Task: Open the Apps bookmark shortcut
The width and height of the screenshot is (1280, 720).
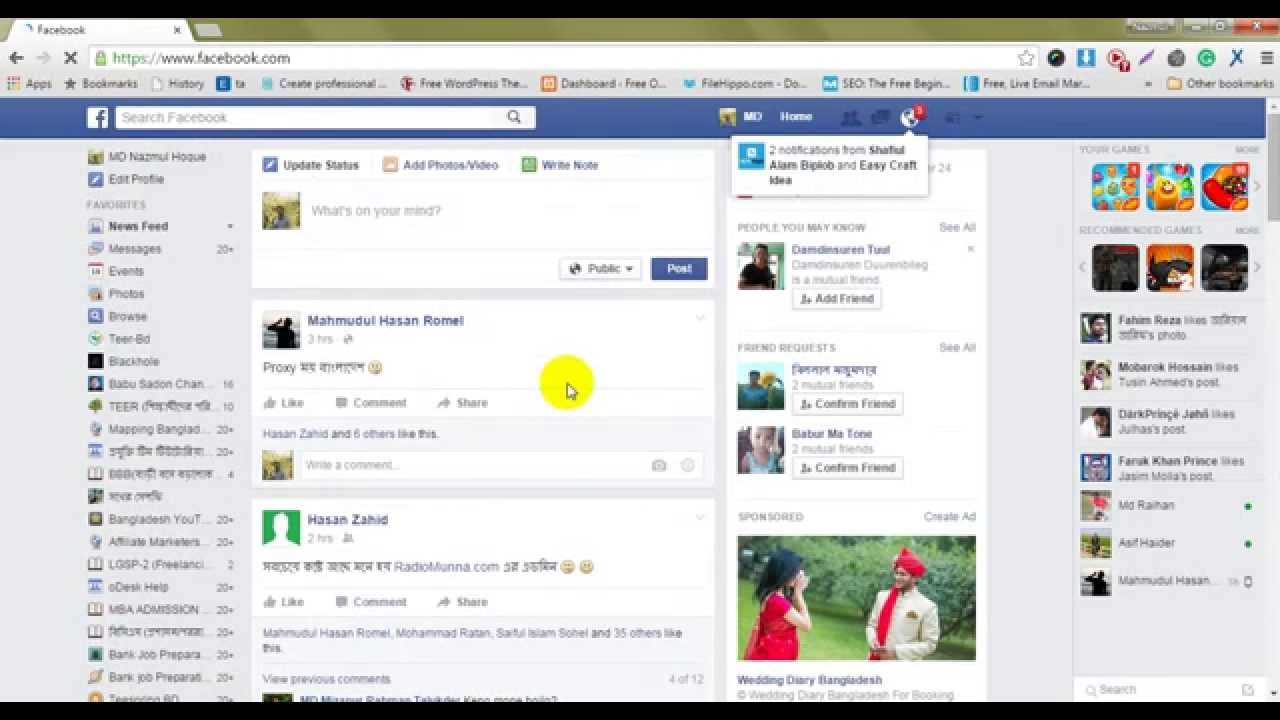Action: coord(29,84)
